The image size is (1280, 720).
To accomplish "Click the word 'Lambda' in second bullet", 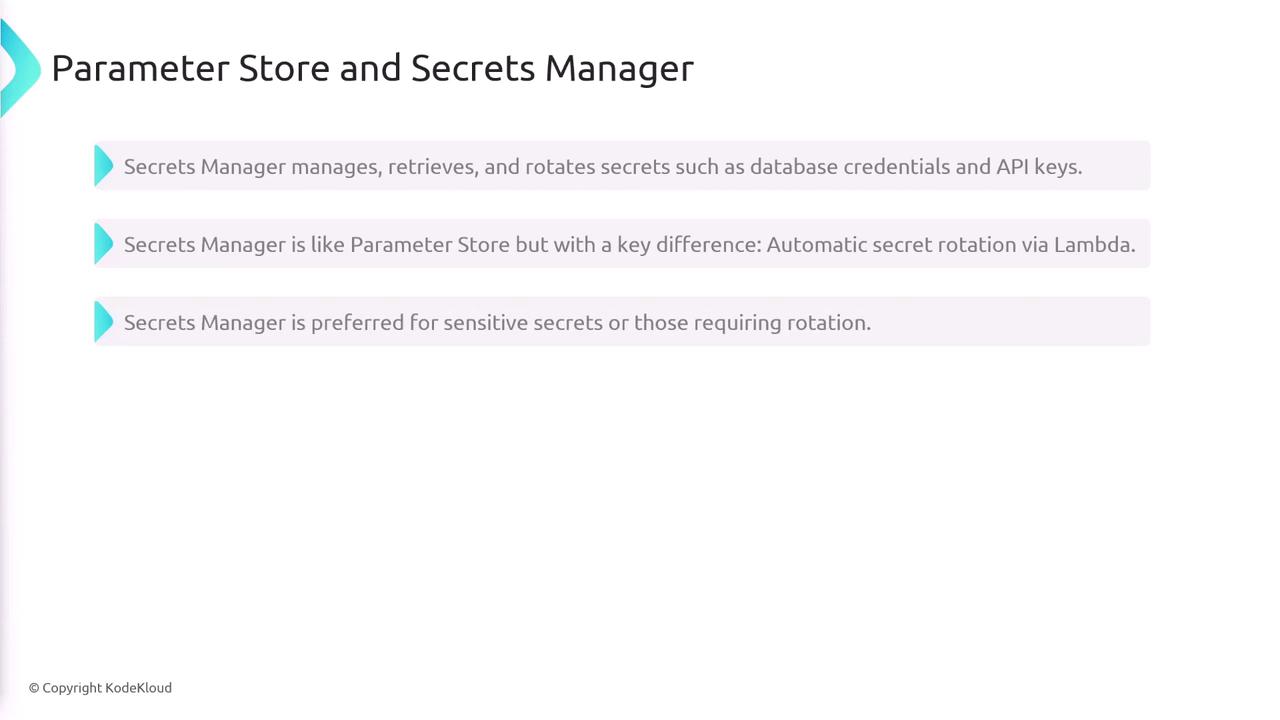I will [1093, 244].
